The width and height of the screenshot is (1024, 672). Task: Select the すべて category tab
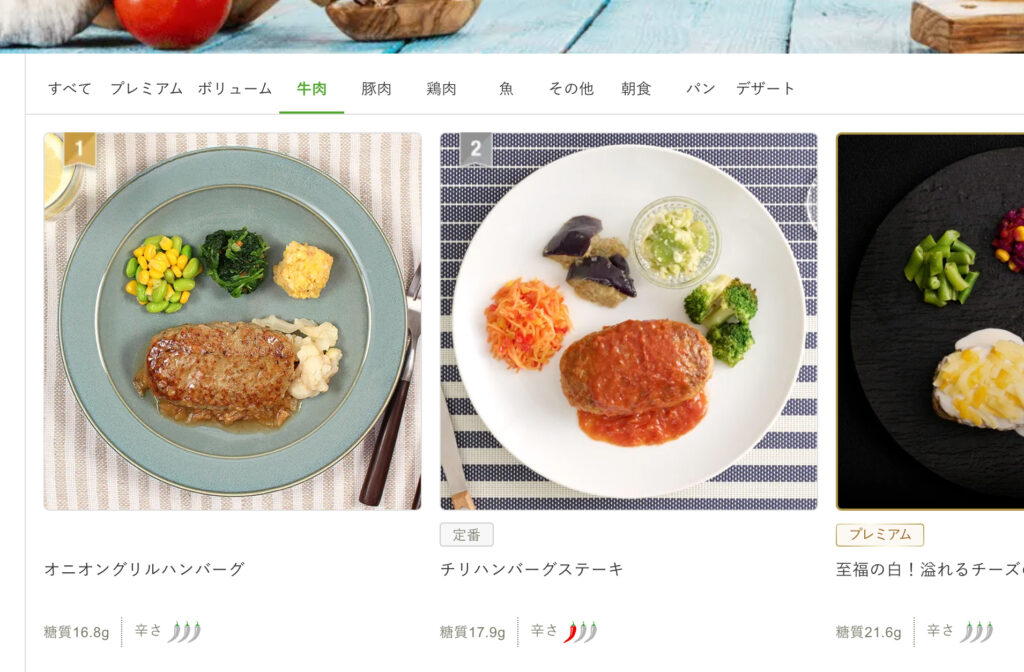(69, 89)
